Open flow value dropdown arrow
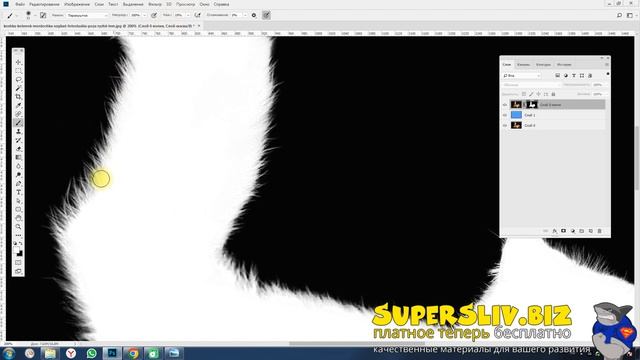 [x=188, y=15]
